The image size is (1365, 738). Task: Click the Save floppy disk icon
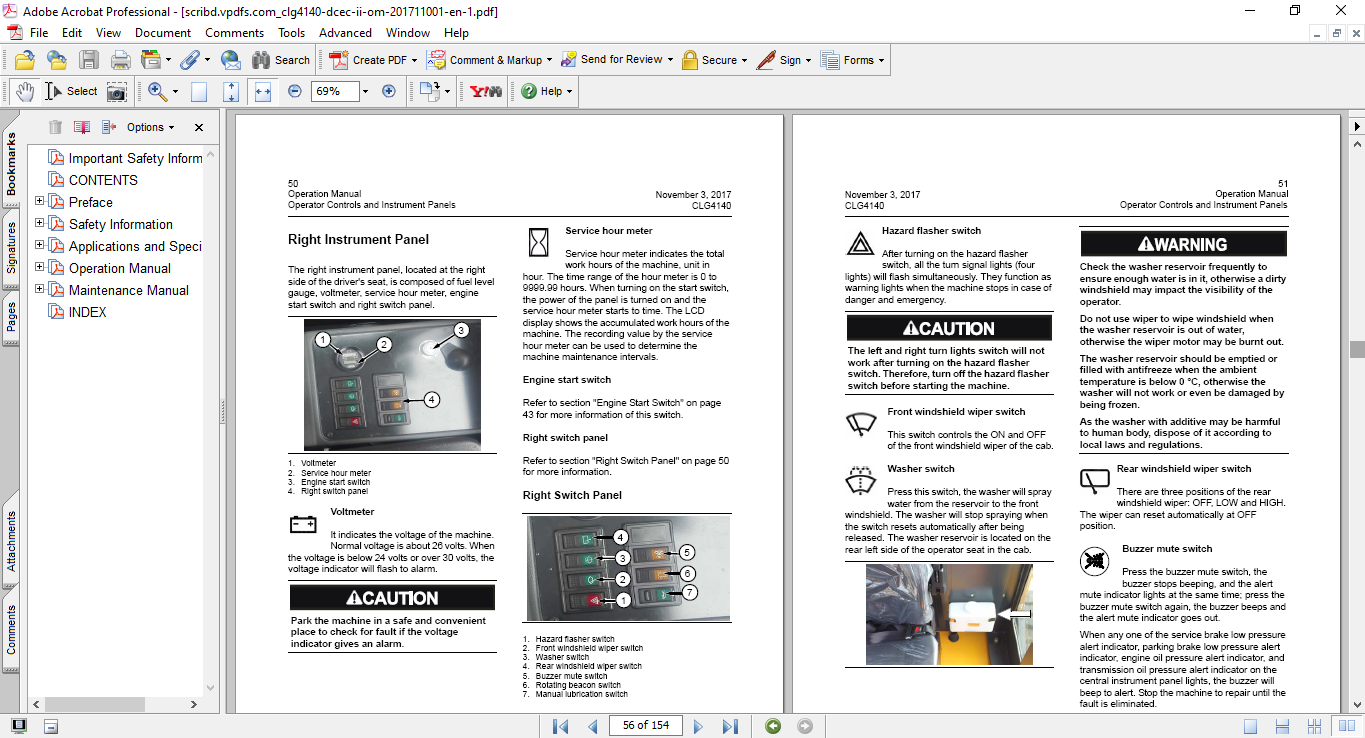pyautogui.click(x=89, y=60)
